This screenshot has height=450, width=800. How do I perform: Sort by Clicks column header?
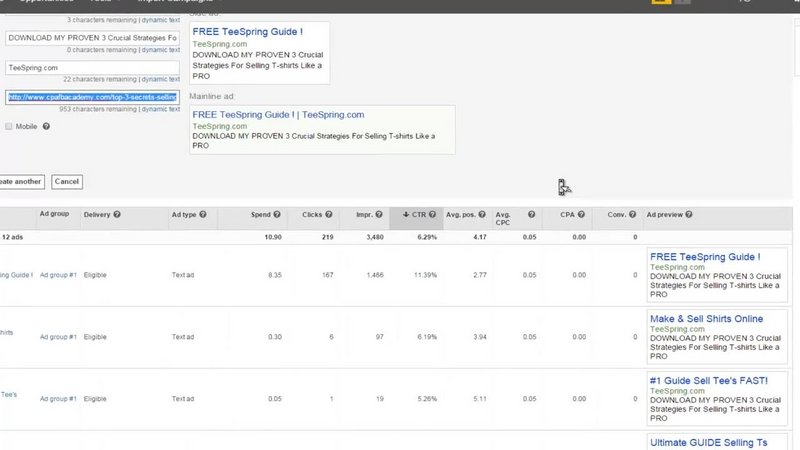[312, 214]
